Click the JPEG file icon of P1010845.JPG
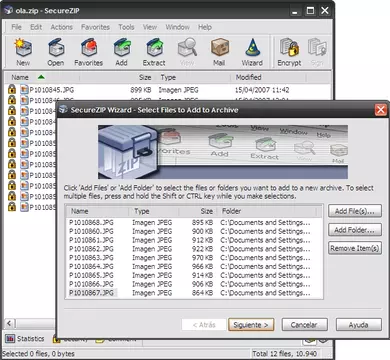The width and height of the screenshot is (390, 360). (24, 90)
